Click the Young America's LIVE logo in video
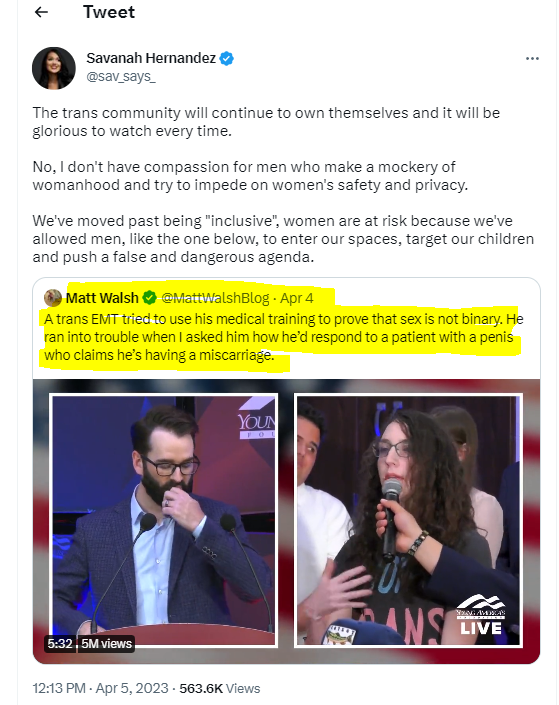Viewport: 559px width, 705px height. pyautogui.click(x=481, y=616)
